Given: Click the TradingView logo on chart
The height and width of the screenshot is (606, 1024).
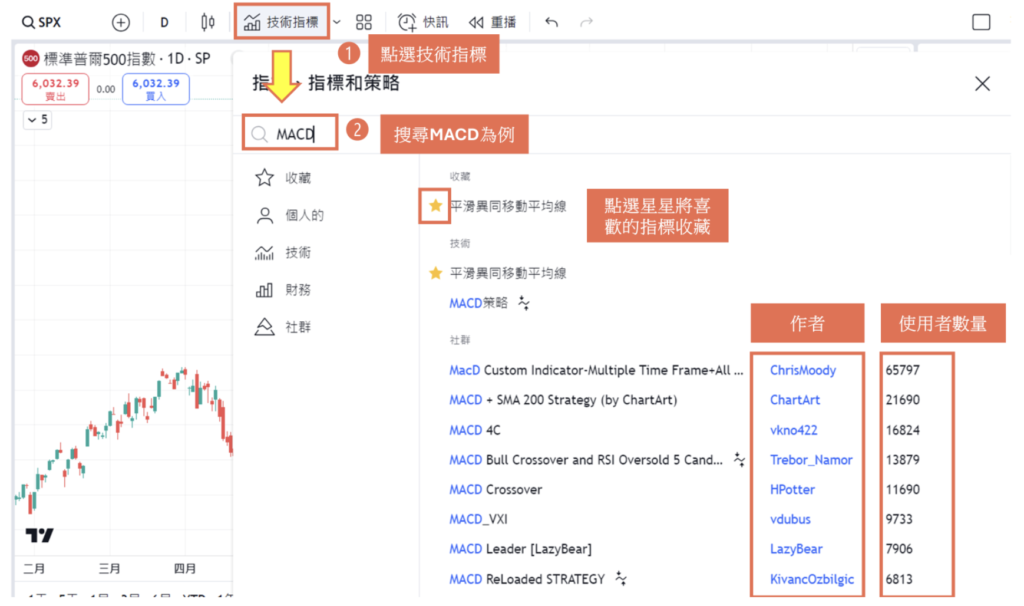Looking at the screenshot, I should pyautogui.click(x=40, y=535).
